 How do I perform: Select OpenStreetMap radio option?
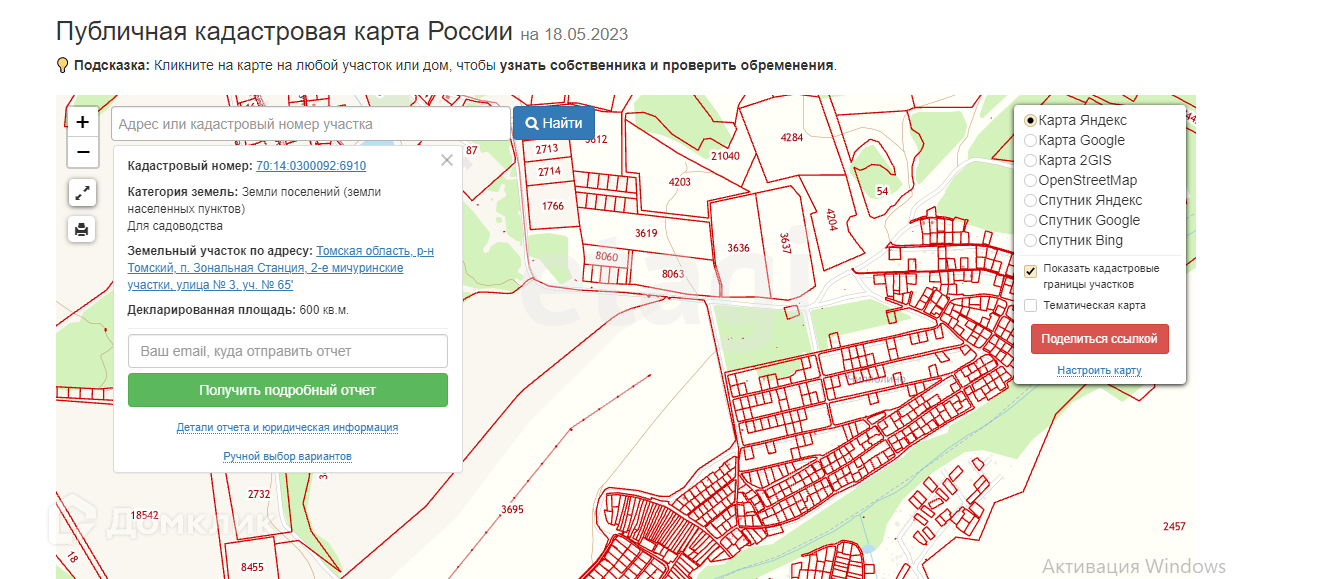pyautogui.click(x=1030, y=180)
